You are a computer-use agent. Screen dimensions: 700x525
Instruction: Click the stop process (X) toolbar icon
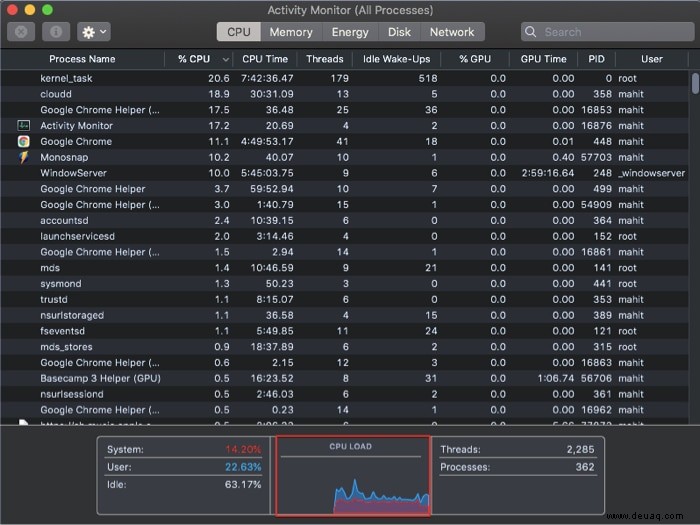21,32
